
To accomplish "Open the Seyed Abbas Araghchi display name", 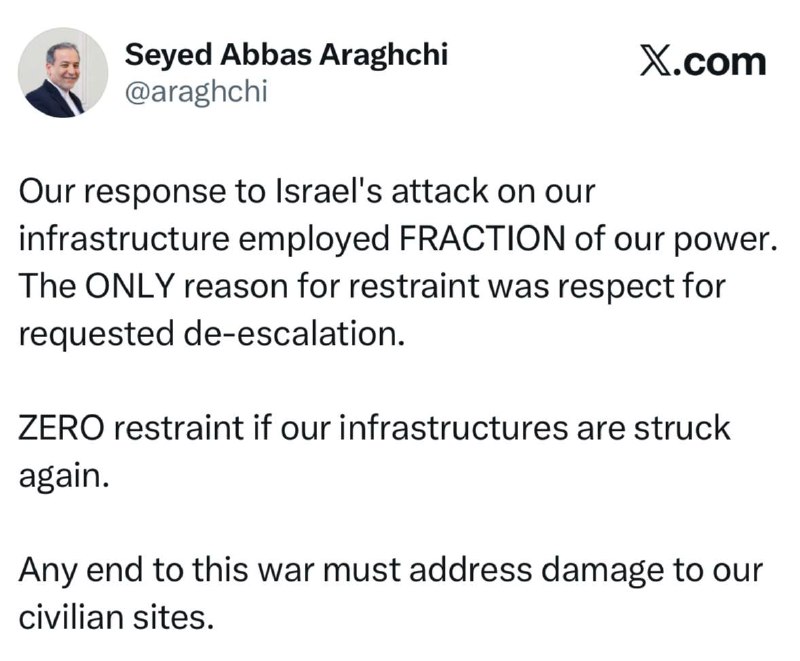I will (286, 55).
